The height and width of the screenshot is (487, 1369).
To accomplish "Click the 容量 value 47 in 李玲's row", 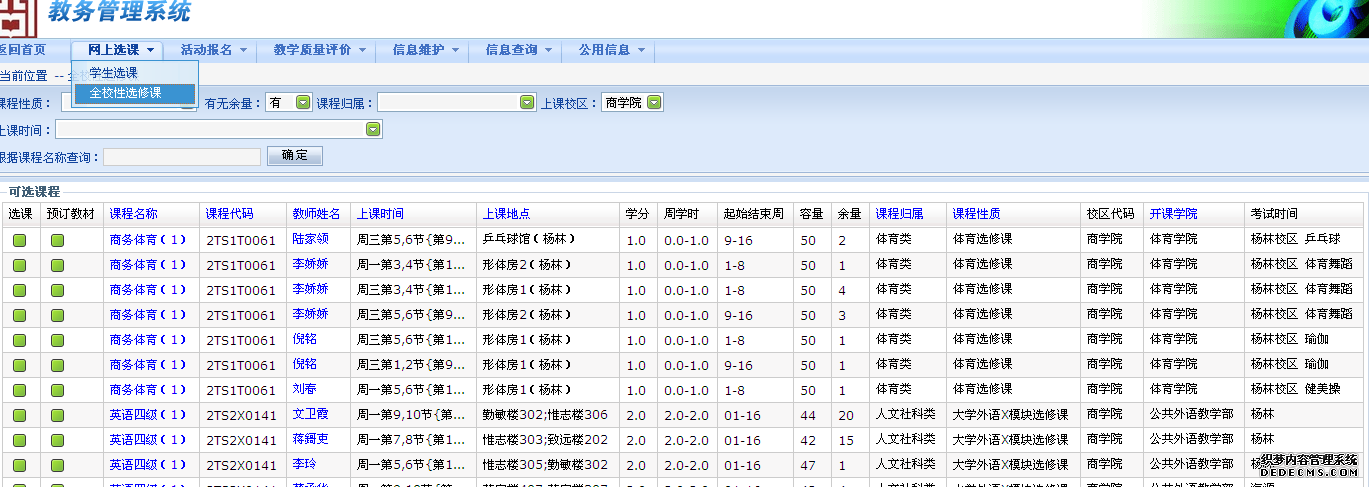I will [808, 465].
